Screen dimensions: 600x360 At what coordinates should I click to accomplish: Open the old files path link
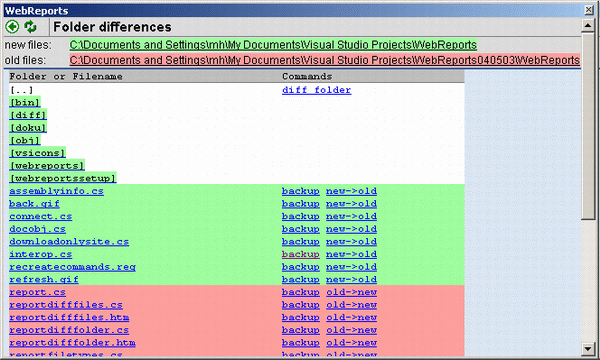[x=324, y=60]
